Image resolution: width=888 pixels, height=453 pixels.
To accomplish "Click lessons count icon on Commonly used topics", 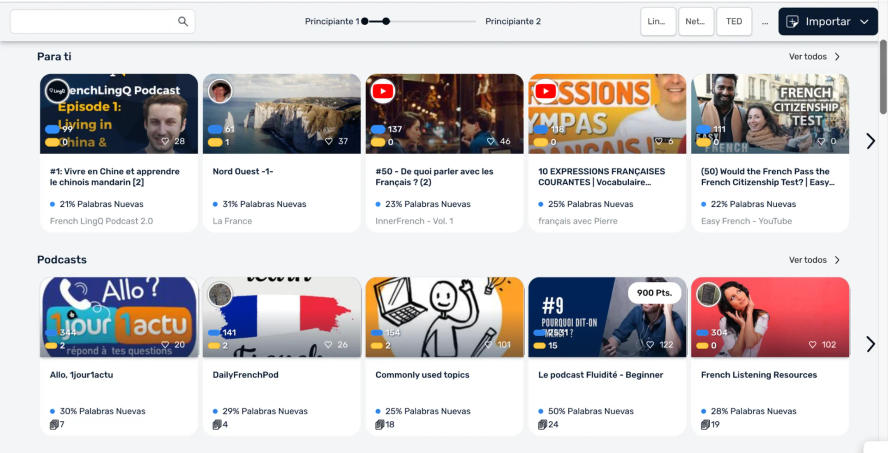I will pyautogui.click(x=380, y=424).
